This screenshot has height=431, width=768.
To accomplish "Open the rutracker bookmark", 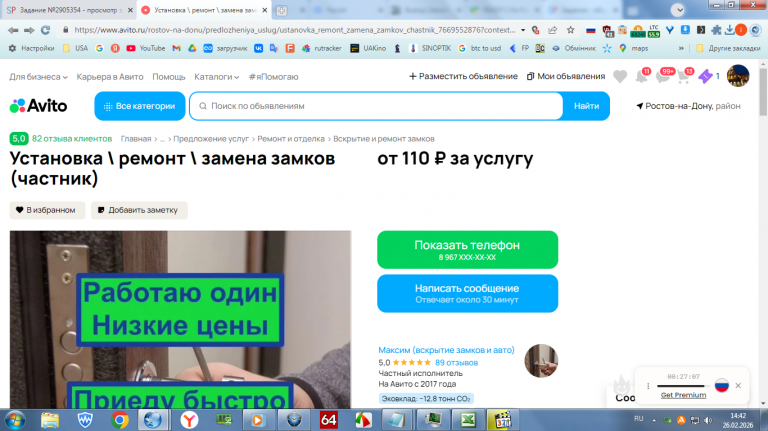I will (x=321, y=48).
